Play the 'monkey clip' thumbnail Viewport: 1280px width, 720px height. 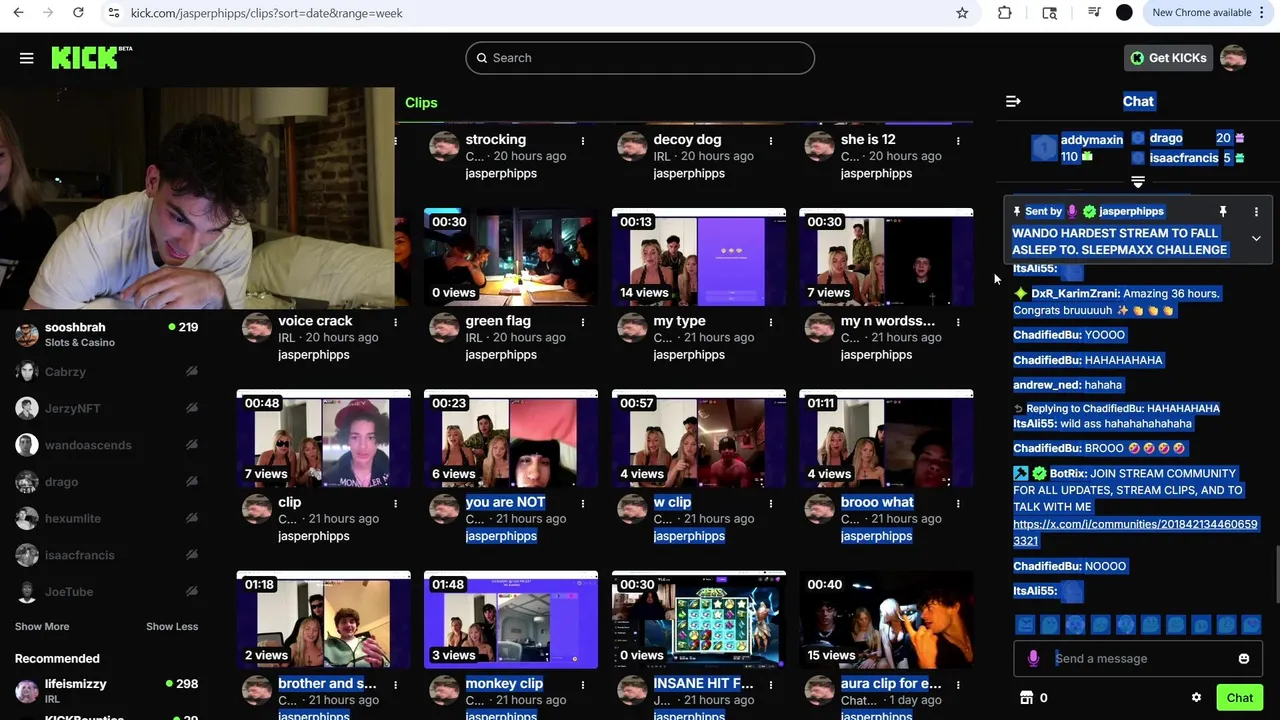click(x=511, y=619)
